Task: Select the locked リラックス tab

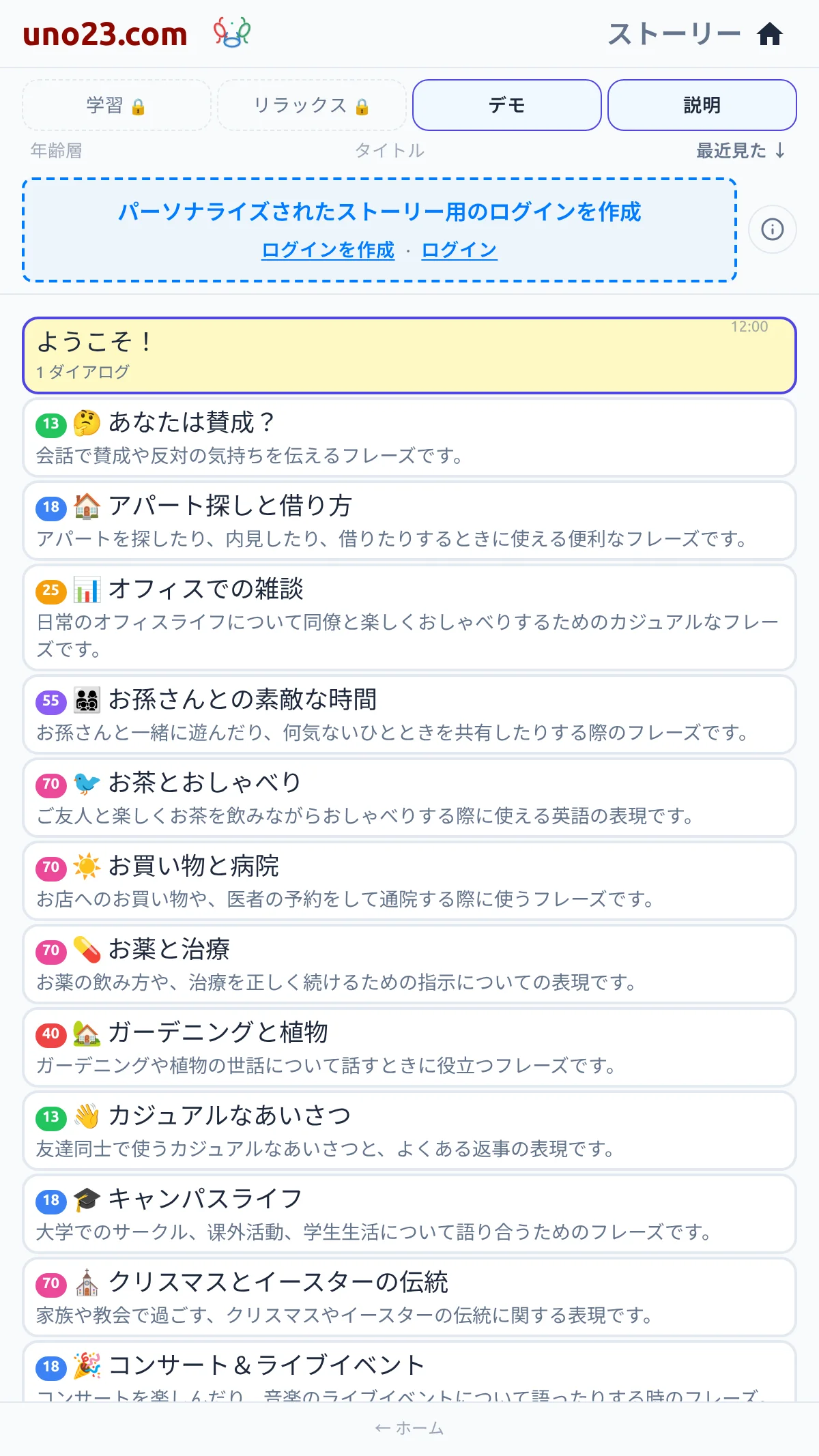Action: (312, 105)
